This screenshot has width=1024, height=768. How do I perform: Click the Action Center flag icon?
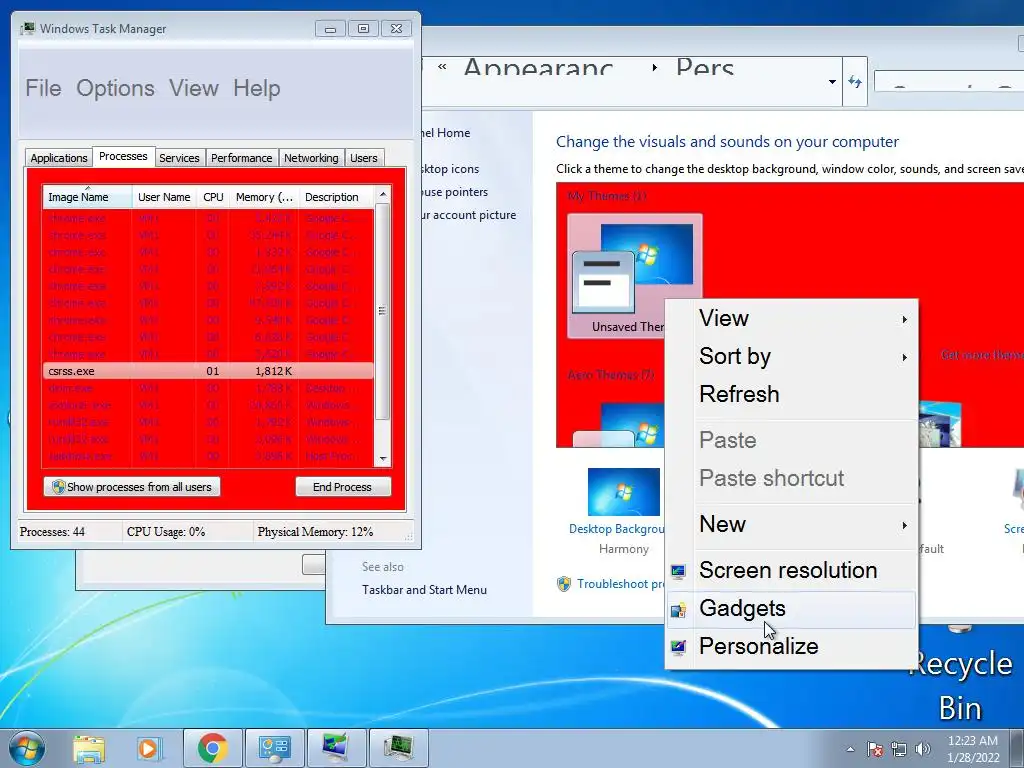point(874,749)
